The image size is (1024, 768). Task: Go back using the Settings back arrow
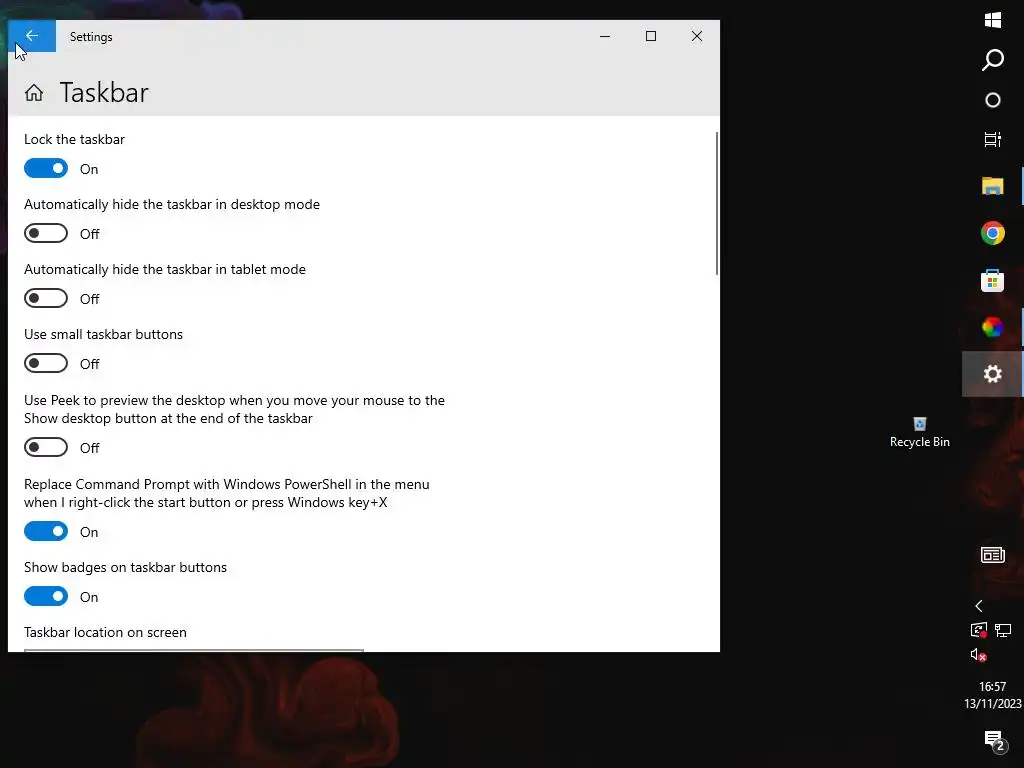tap(32, 36)
